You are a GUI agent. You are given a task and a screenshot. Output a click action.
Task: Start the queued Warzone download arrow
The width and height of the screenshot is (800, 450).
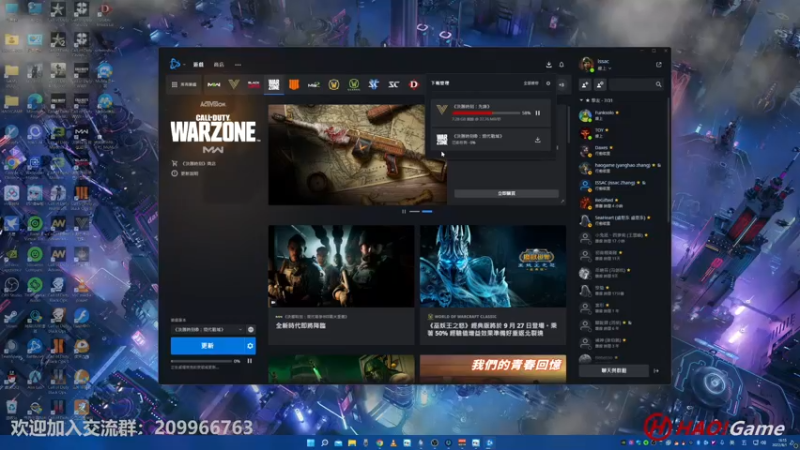[538, 140]
